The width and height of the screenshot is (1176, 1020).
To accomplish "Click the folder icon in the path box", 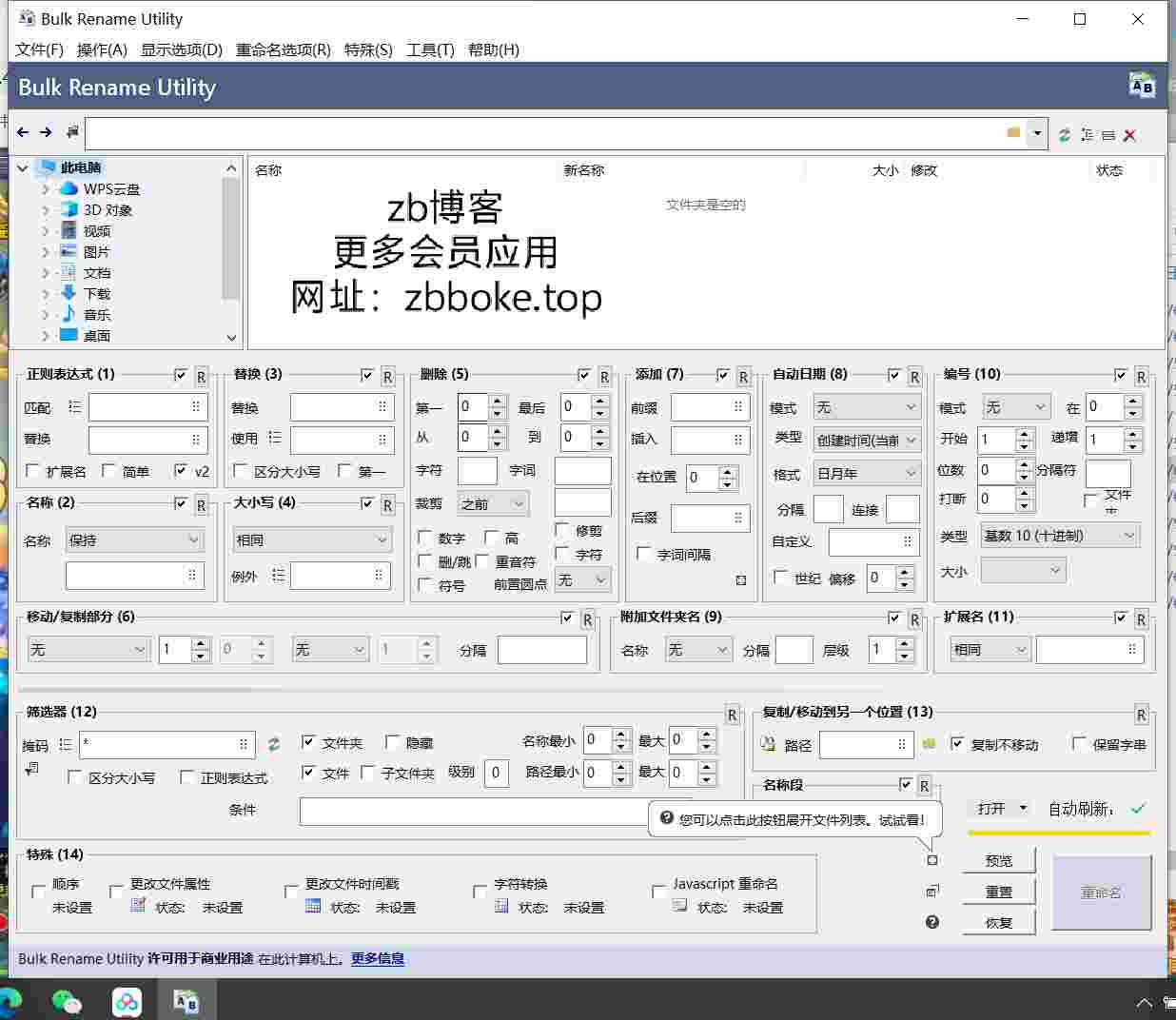I will pos(1013,133).
